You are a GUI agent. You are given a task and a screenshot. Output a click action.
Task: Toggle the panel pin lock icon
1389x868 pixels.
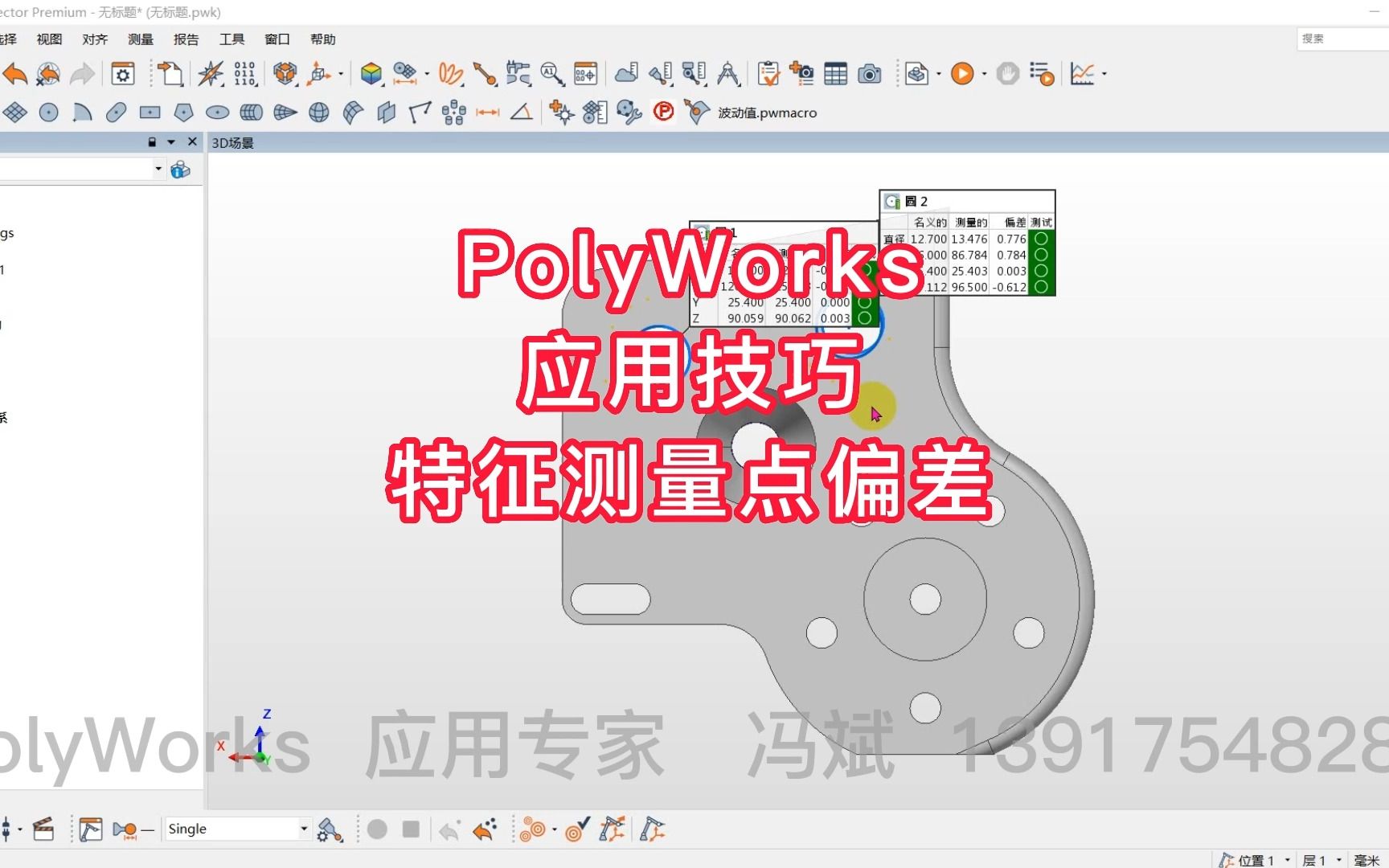click(152, 142)
